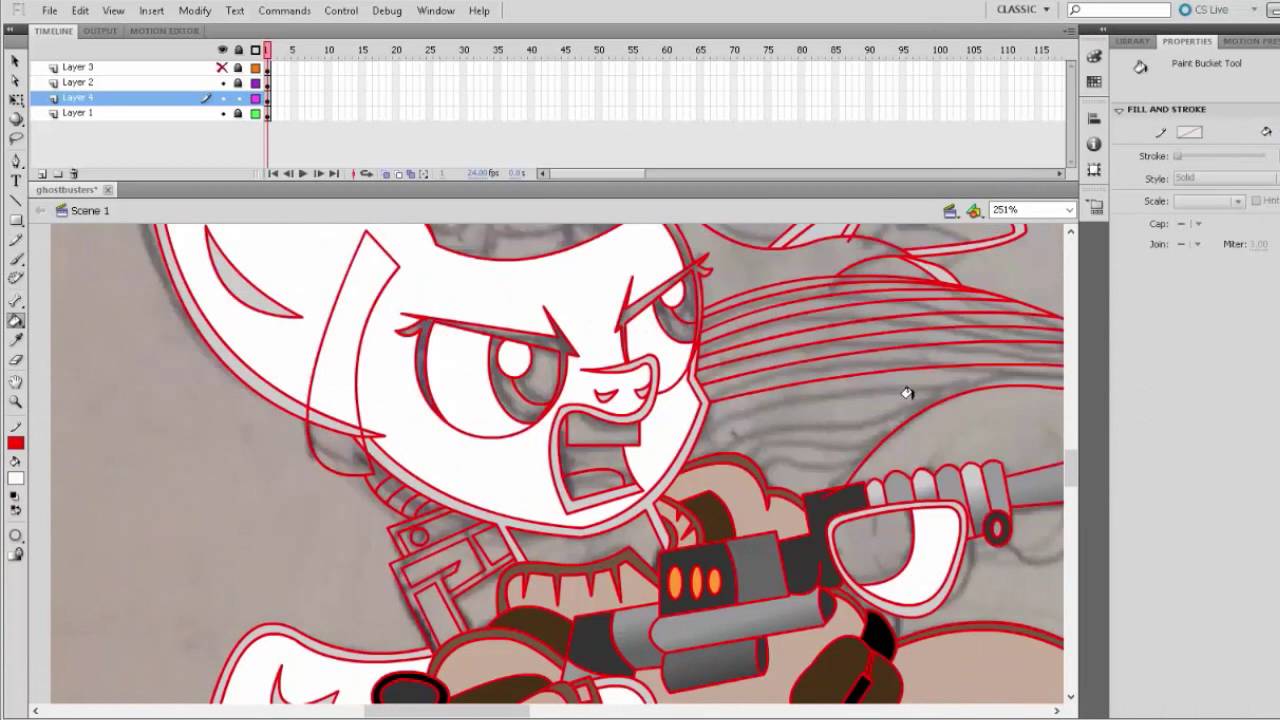Screen dimensions: 1280x720
Task: Select the Pen tool
Action: [x=15, y=161]
